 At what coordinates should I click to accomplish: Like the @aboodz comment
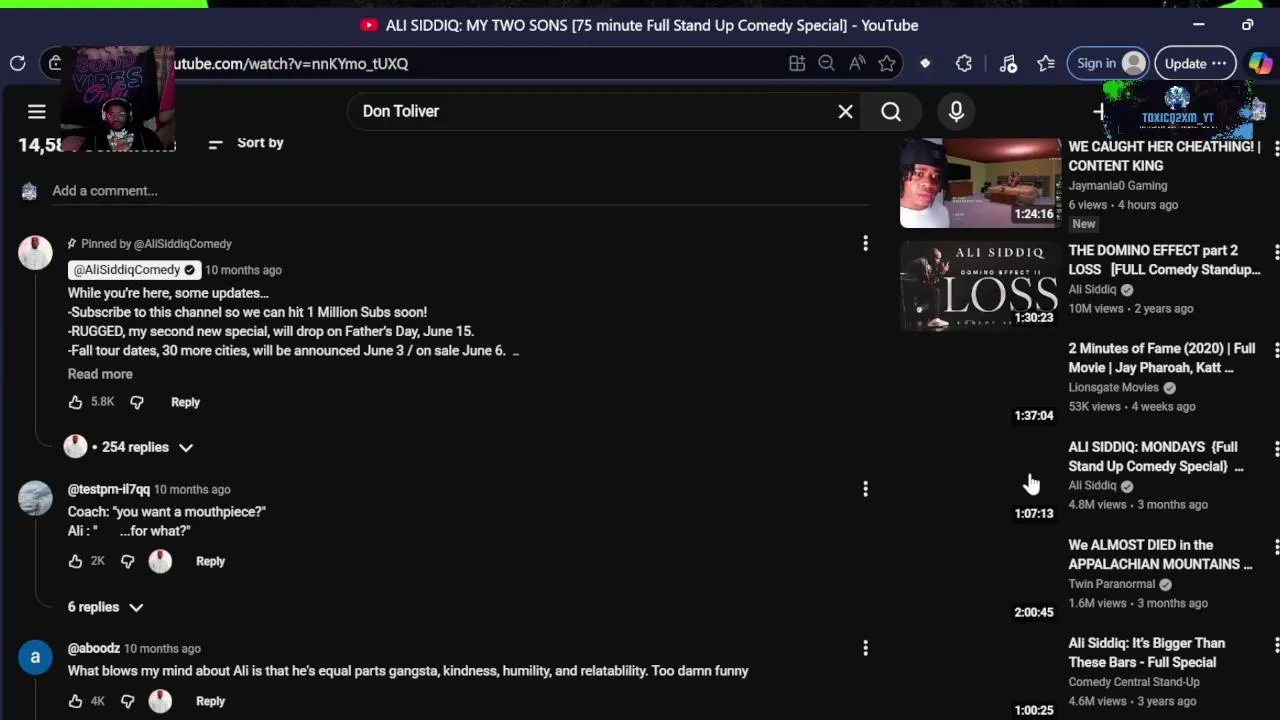pyautogui.click(x=75, y=701)
